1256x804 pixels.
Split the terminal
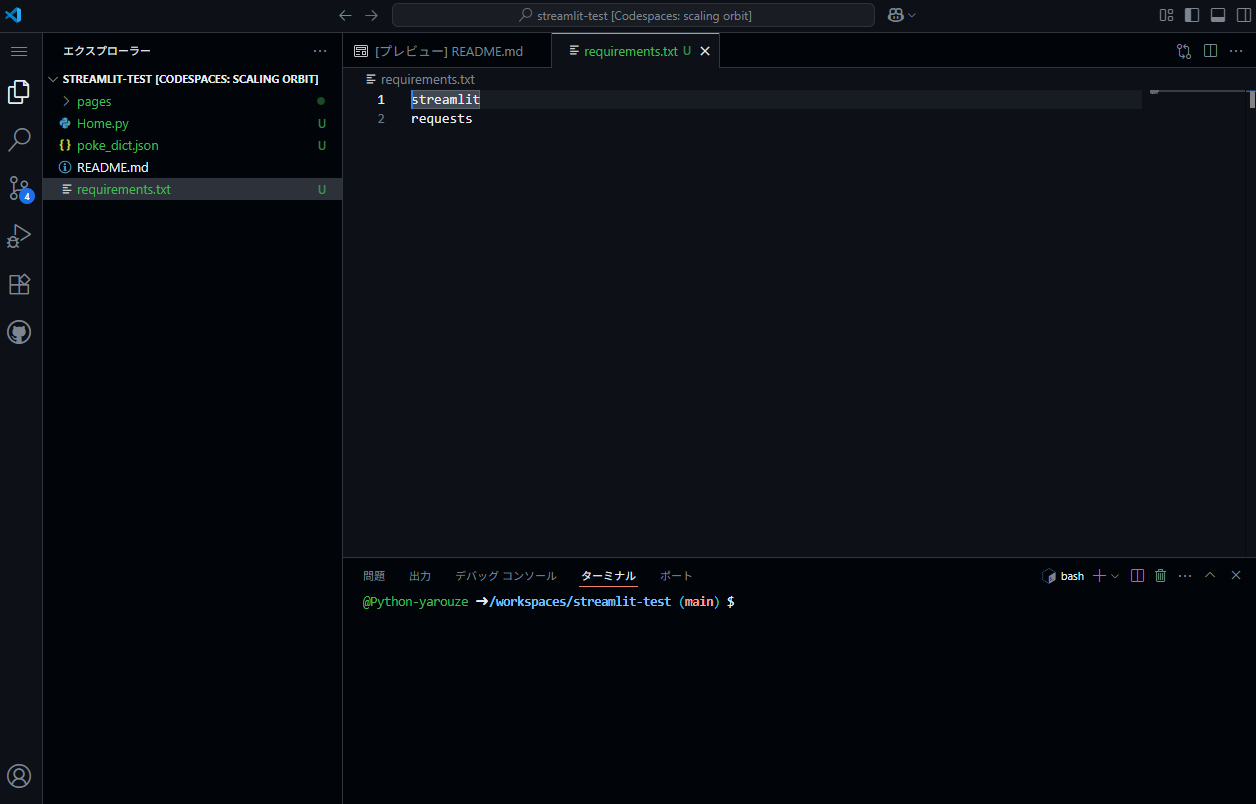1137,576
